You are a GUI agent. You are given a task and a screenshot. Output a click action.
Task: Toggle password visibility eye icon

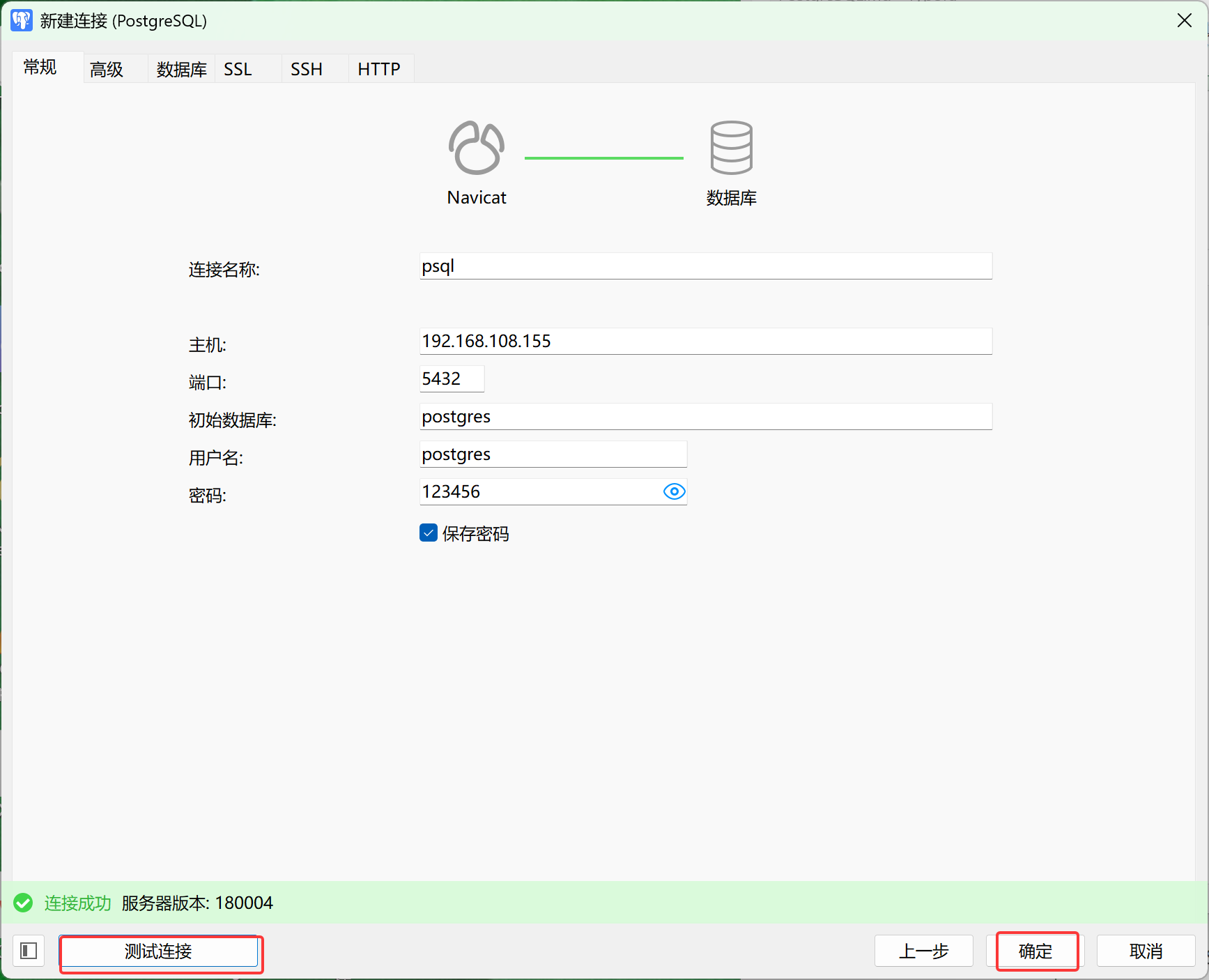tap(674, 491)
